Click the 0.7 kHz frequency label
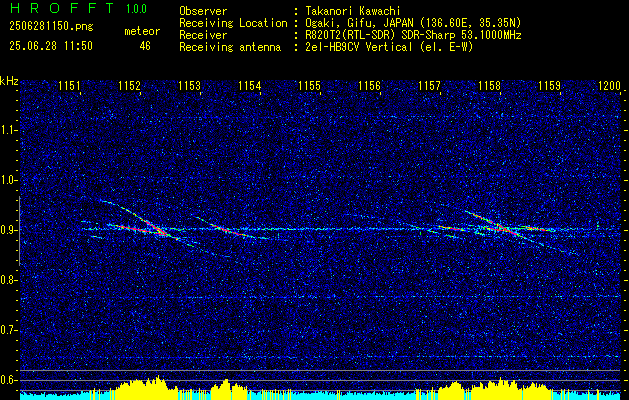 9,330
